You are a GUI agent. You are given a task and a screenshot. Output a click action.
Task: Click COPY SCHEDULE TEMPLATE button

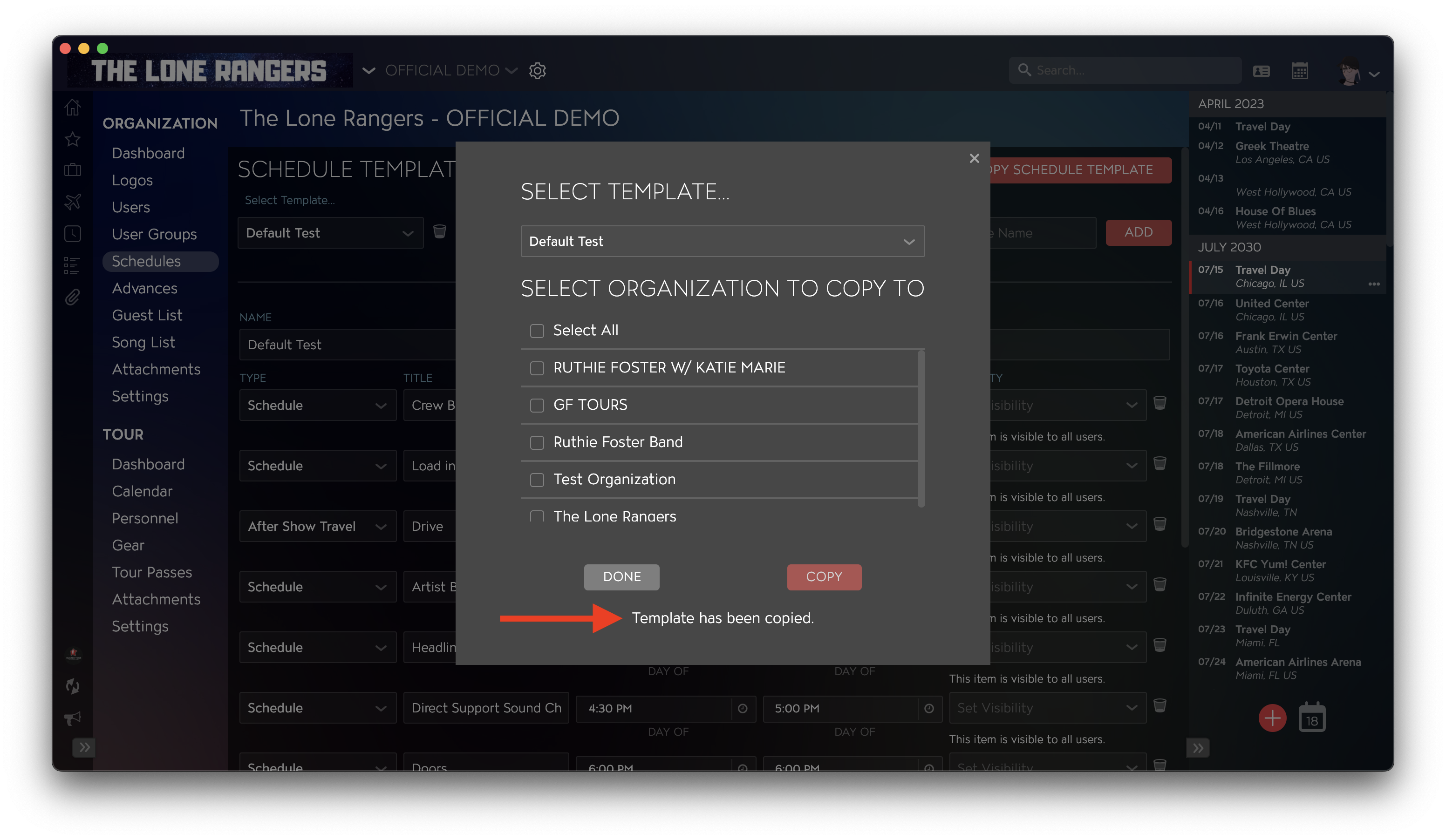[1080, 170]
